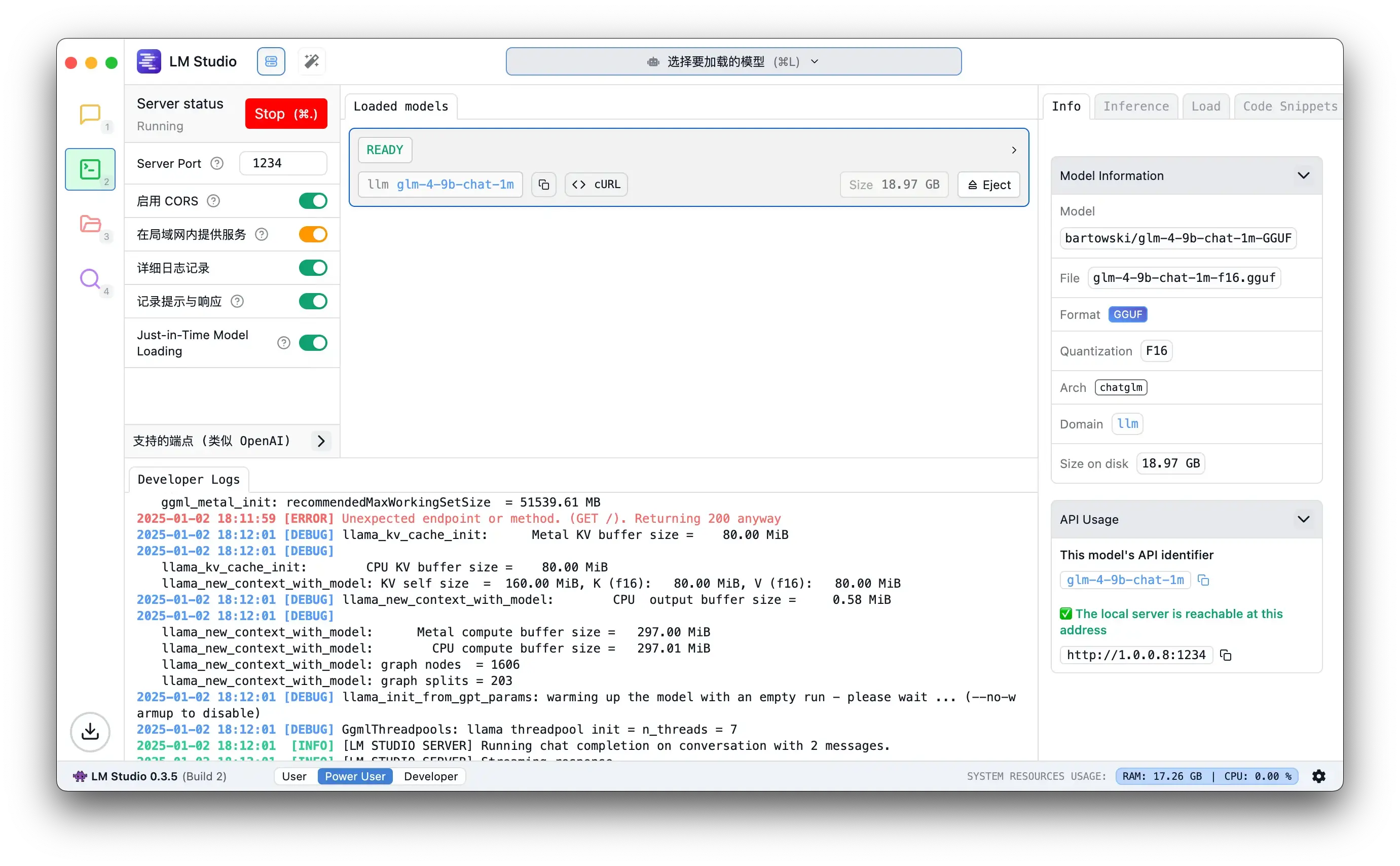The width and height of the screenshot is (1400, 866).
Task: Stop the running server
Action: click(286, 114)
